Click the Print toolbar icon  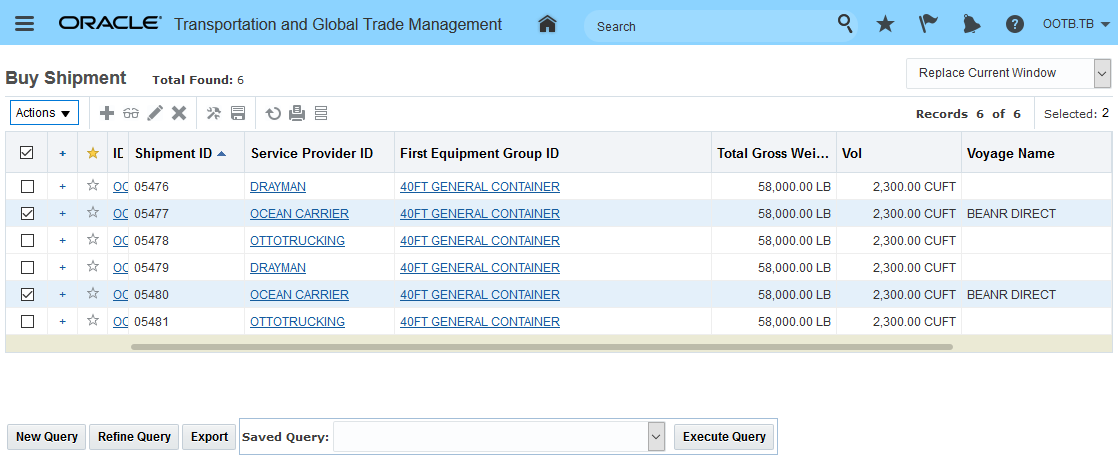click(x=297, y=113)
